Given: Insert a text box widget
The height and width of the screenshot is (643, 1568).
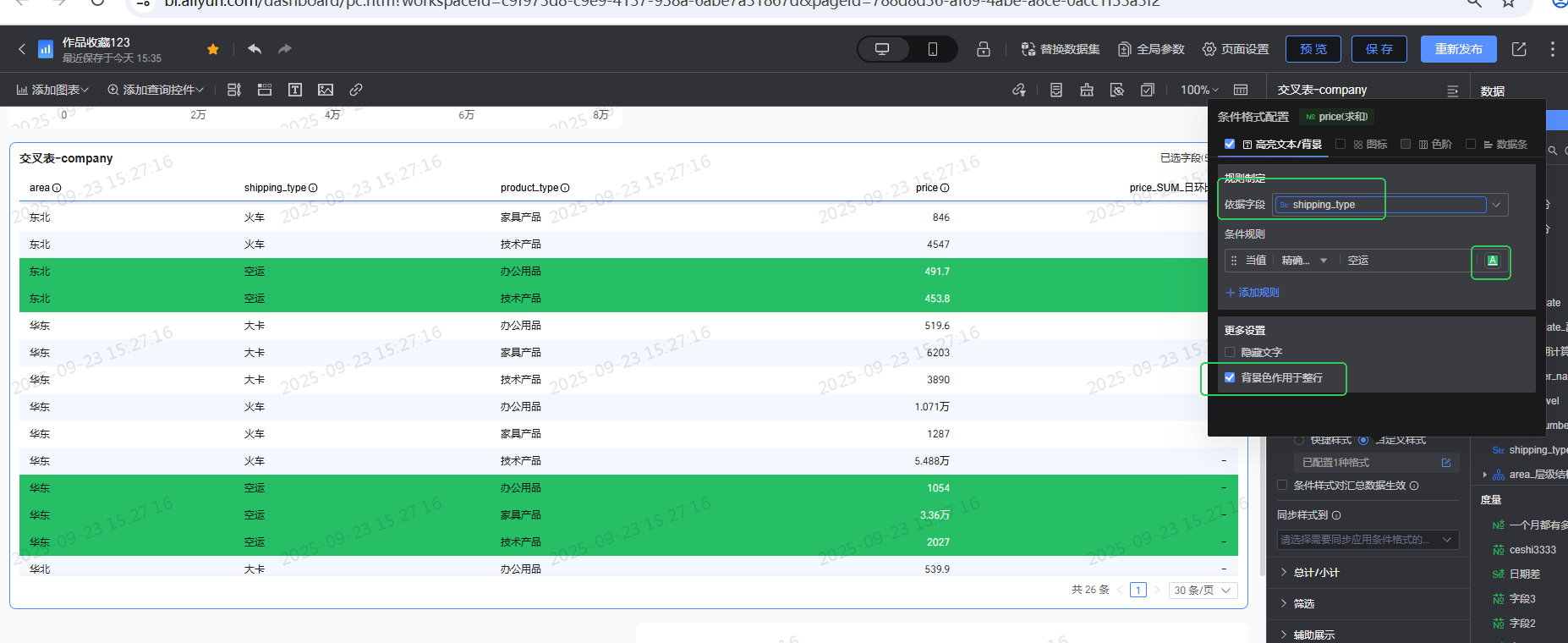Looking at the screenshot, I should [295, 90].
